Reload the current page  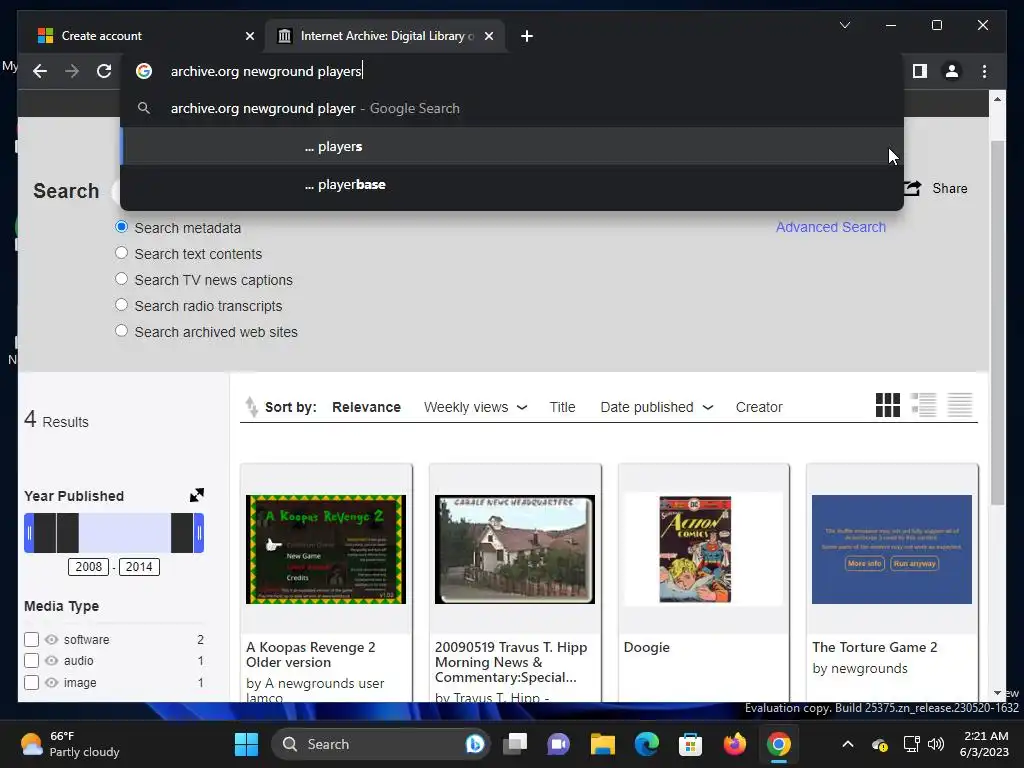[104, 71]
